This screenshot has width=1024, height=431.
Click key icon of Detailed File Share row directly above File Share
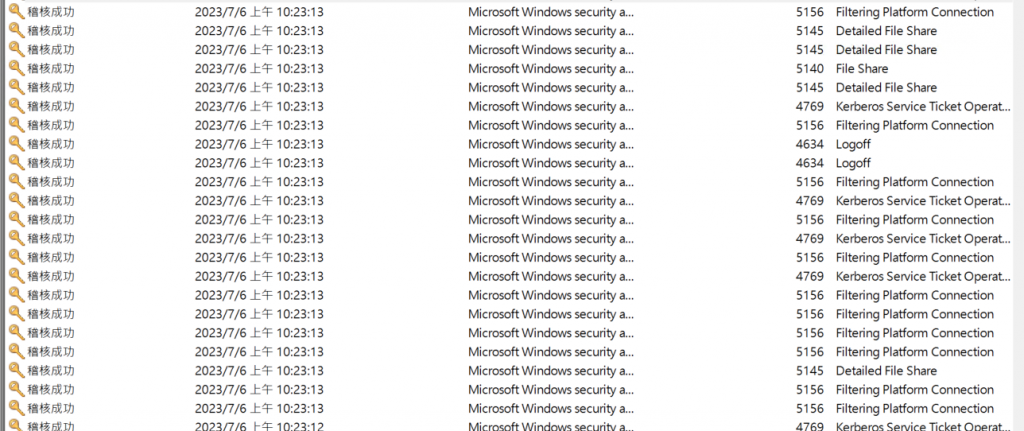click(16, 49)
